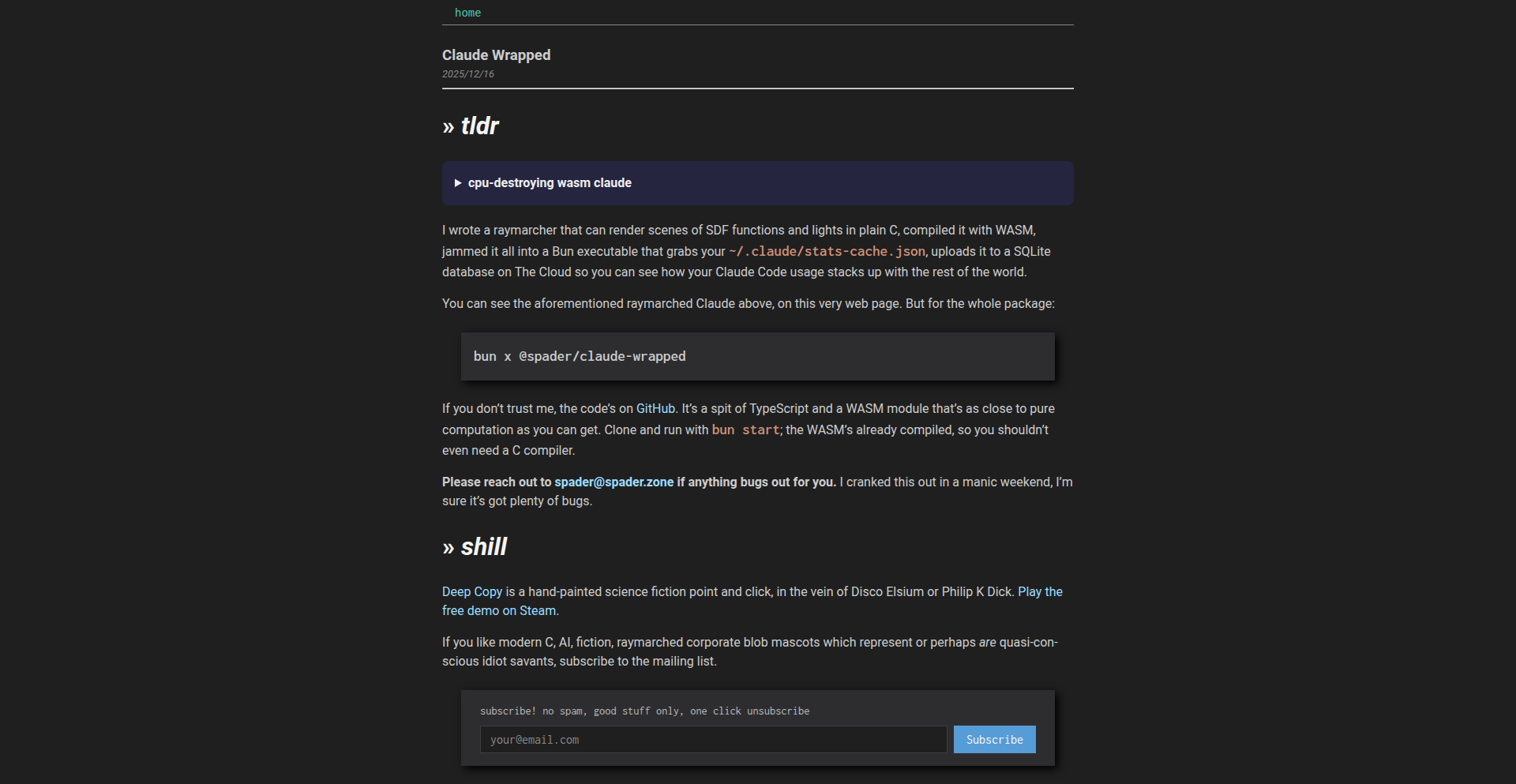The width and height of the screenshot is (1516, 784).
Task: Focus the your@email.com input field
Action: 713,740
